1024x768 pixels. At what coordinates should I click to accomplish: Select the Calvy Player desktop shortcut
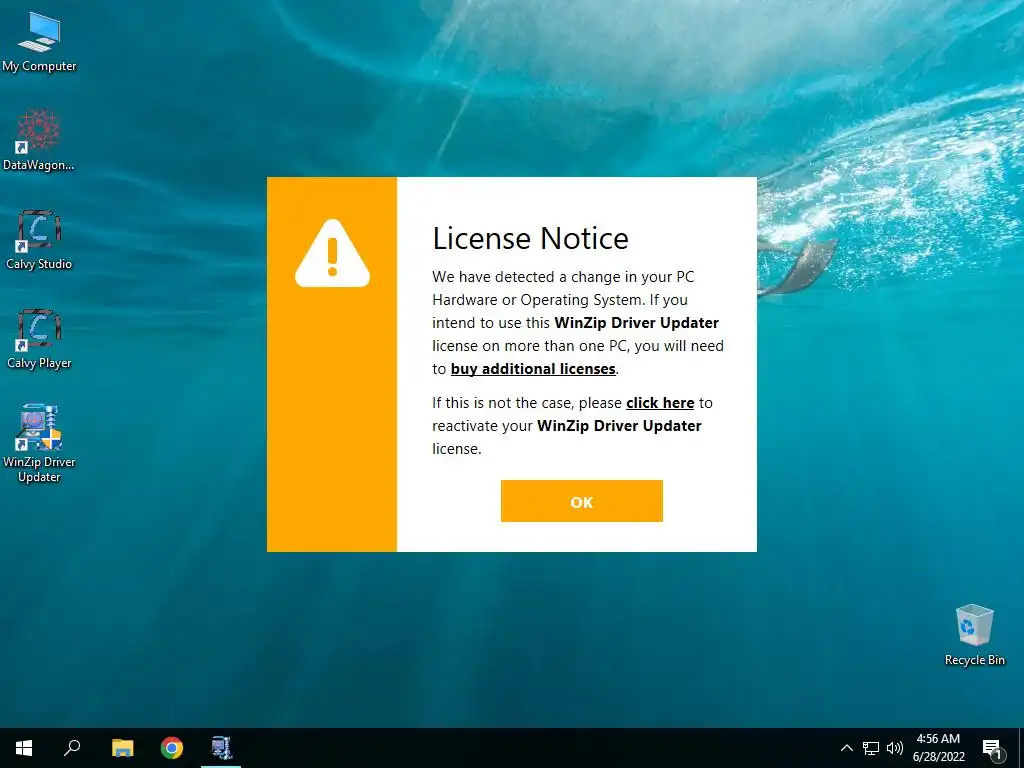pyautogui.click(x=39, y=339)
